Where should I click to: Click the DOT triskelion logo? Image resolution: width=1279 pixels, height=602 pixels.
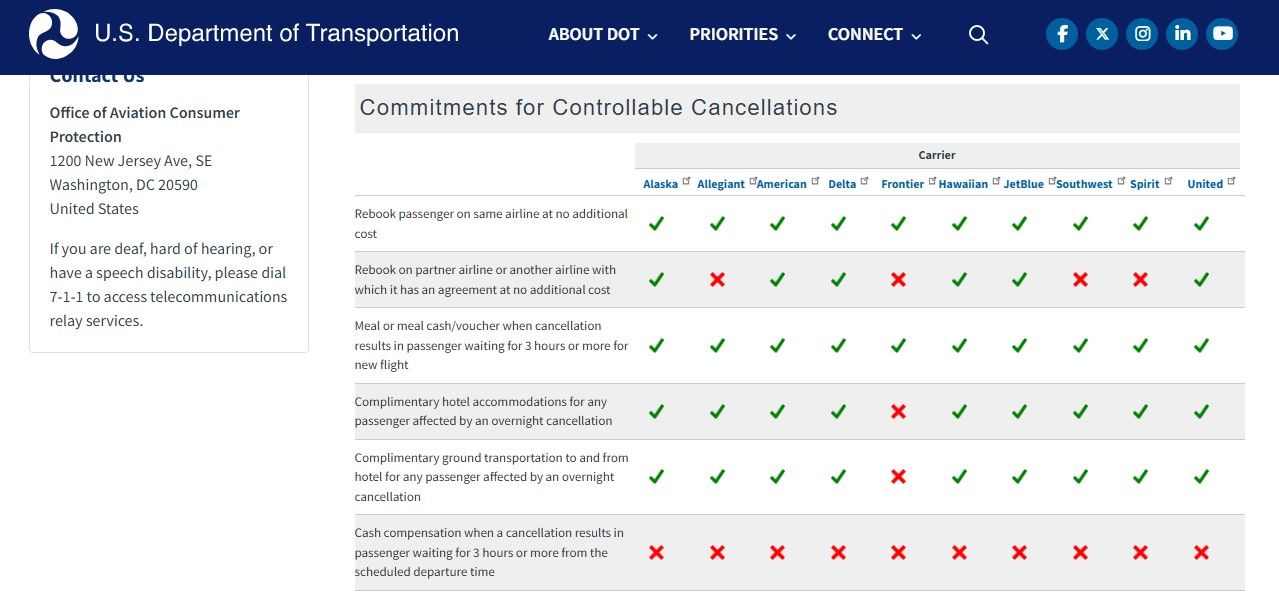point(54,34)
